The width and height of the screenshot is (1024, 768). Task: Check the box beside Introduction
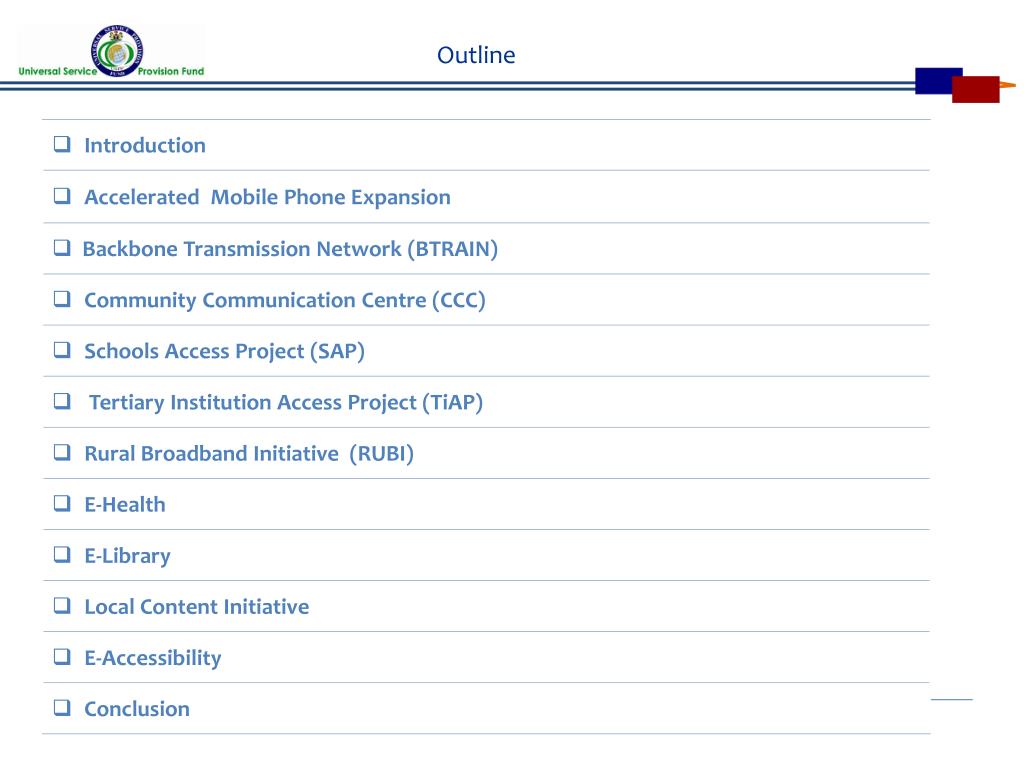pyautogui.click(x=62, y=144)
